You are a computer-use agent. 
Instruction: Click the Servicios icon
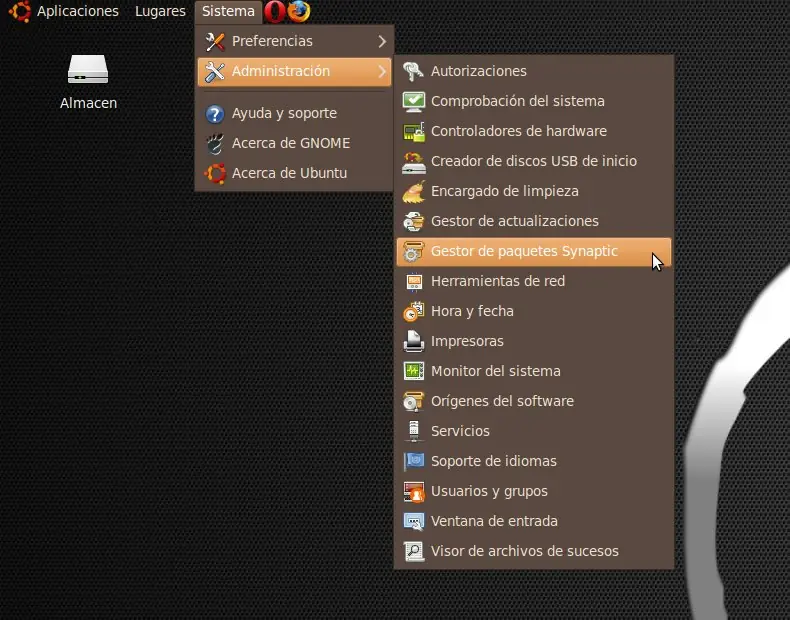point(414,432)
